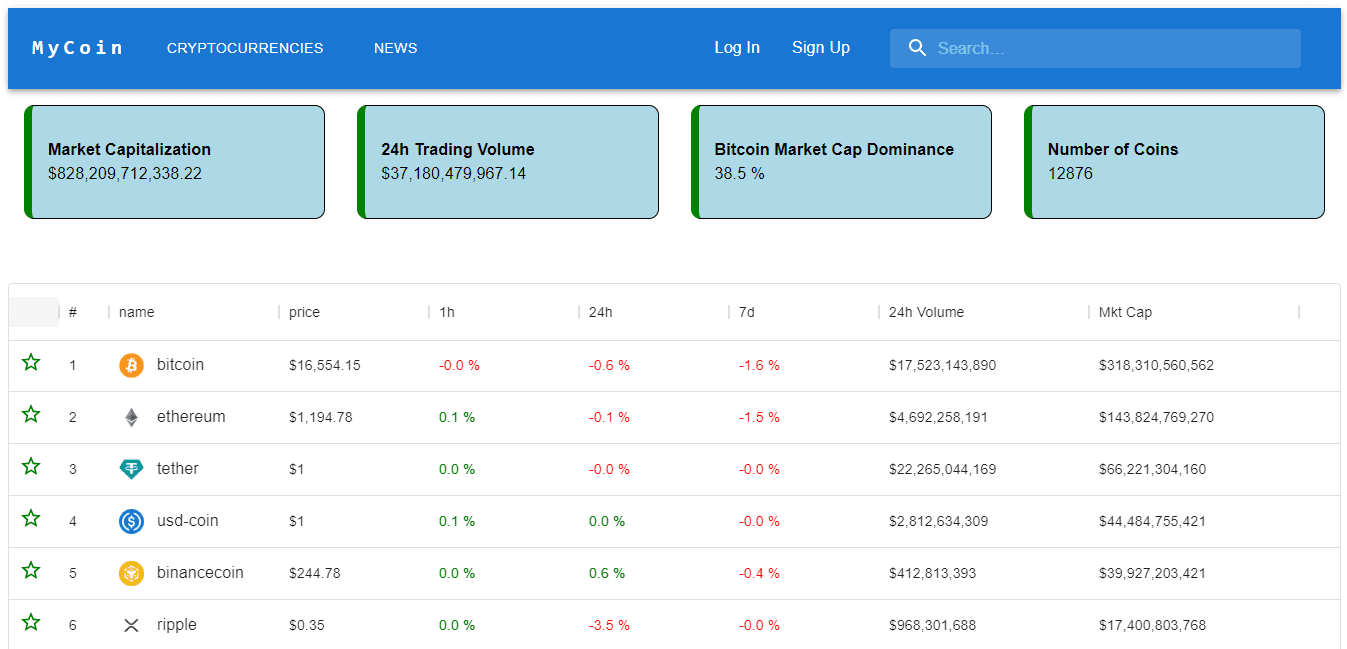Open the Cryptocurrencies nav menu item
The height and width of the screenshot is (649, 1347).
245,48
